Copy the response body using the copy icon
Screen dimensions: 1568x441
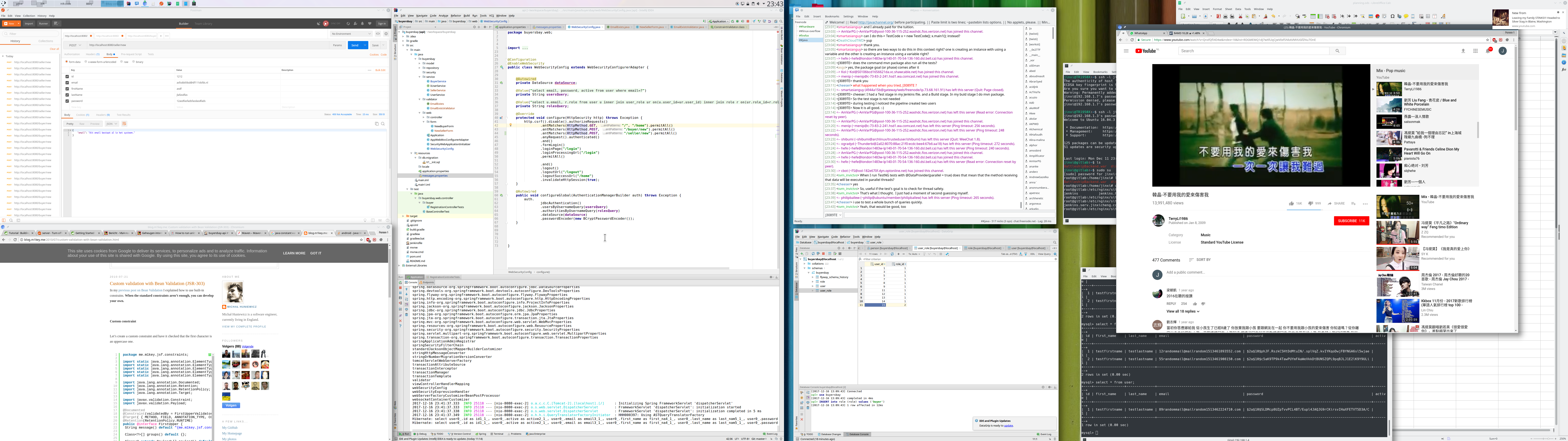click(x=377, y=124)
